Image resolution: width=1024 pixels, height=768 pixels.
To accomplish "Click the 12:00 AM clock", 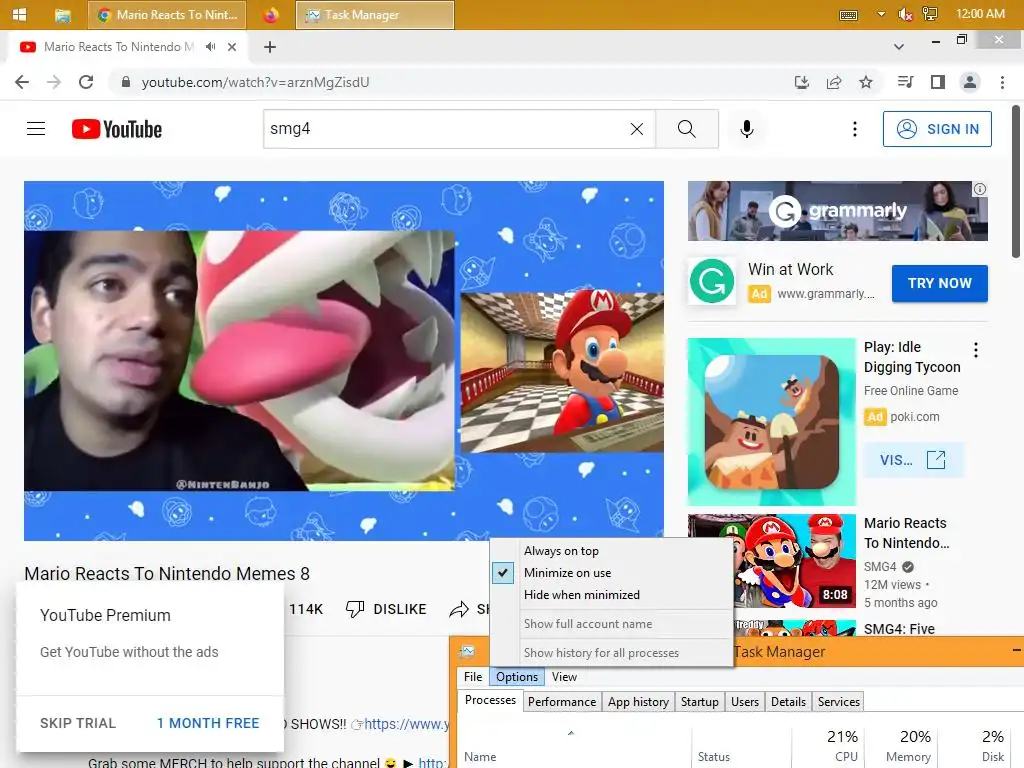I will (980, 14).
